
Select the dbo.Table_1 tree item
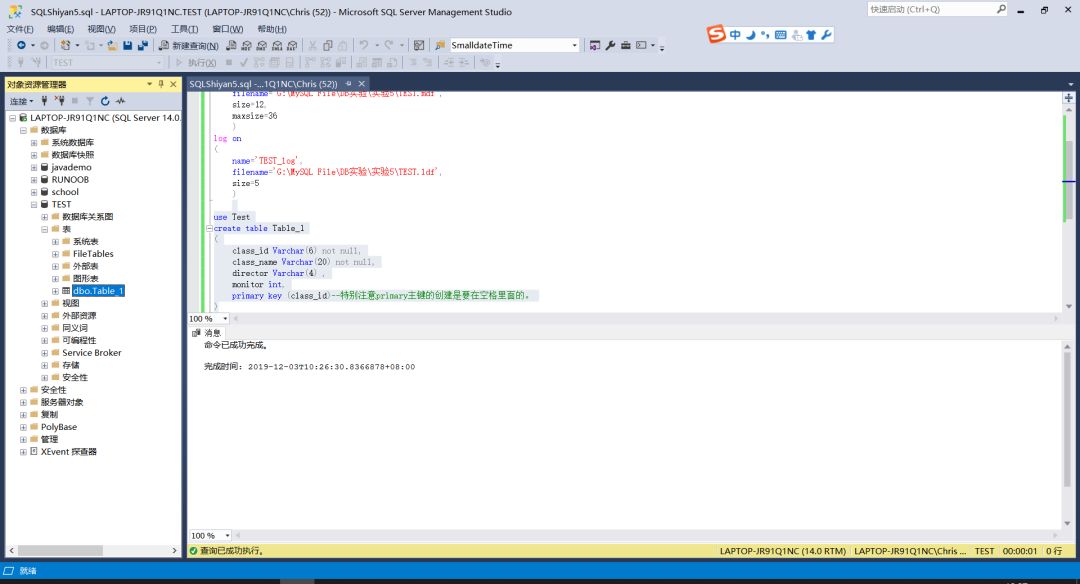98,291
